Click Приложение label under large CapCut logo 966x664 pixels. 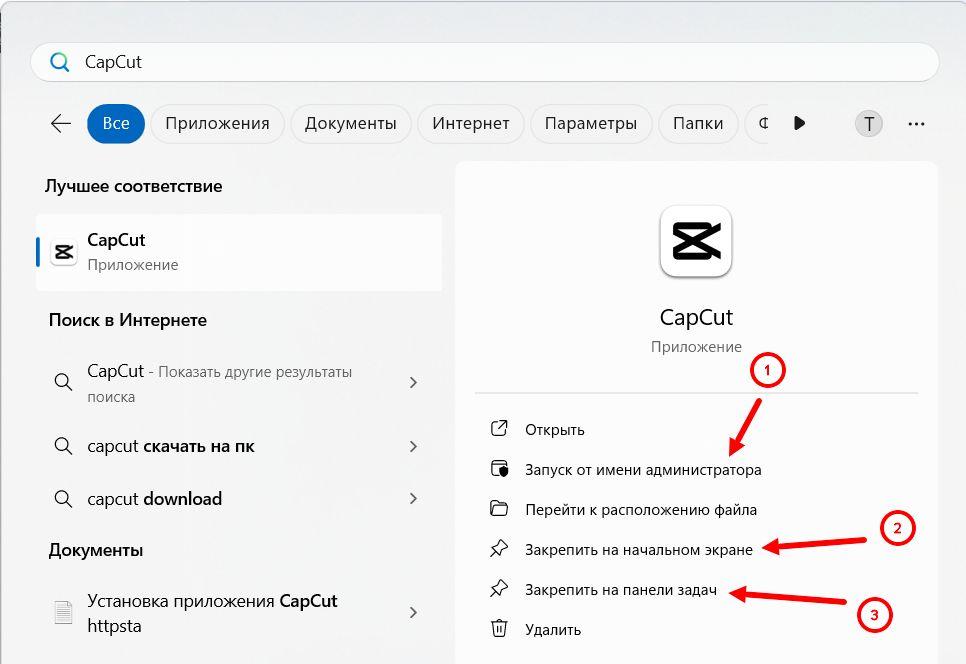coord(696,347)
